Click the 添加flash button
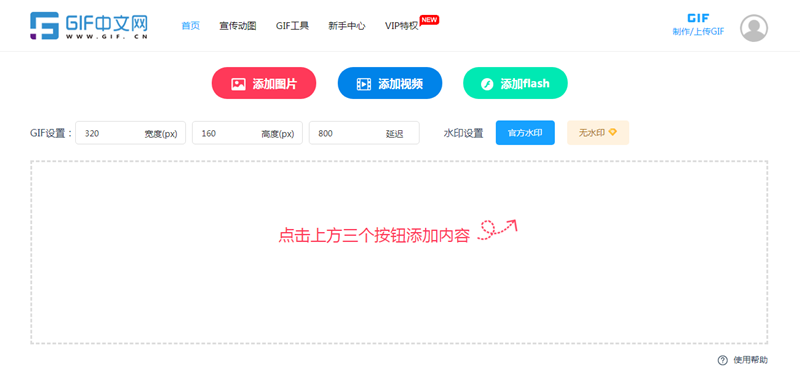The height and width of the screenshot is (381, 800). click(515, 83)
